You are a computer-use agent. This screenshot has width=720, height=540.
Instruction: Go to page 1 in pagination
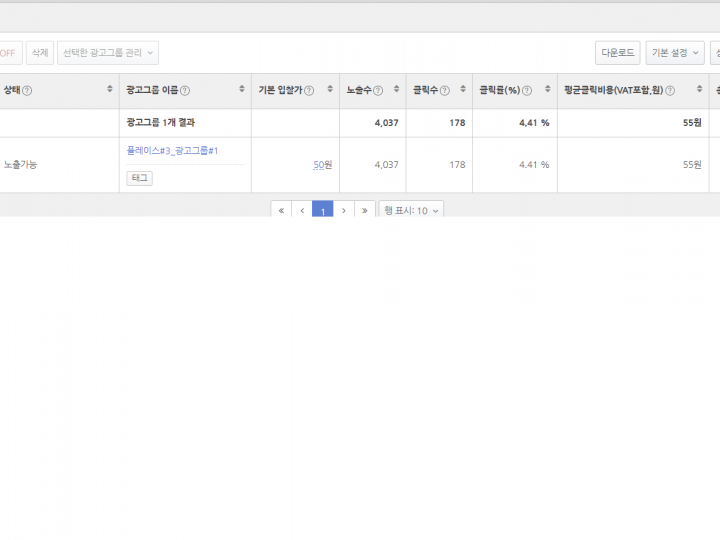(x=322, y=211)
